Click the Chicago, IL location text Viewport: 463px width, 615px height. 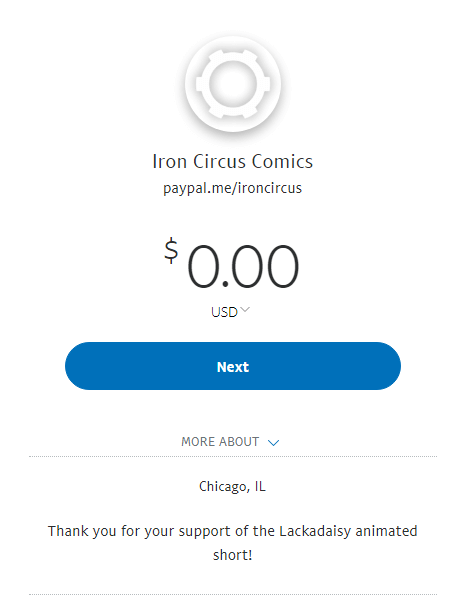232,487
